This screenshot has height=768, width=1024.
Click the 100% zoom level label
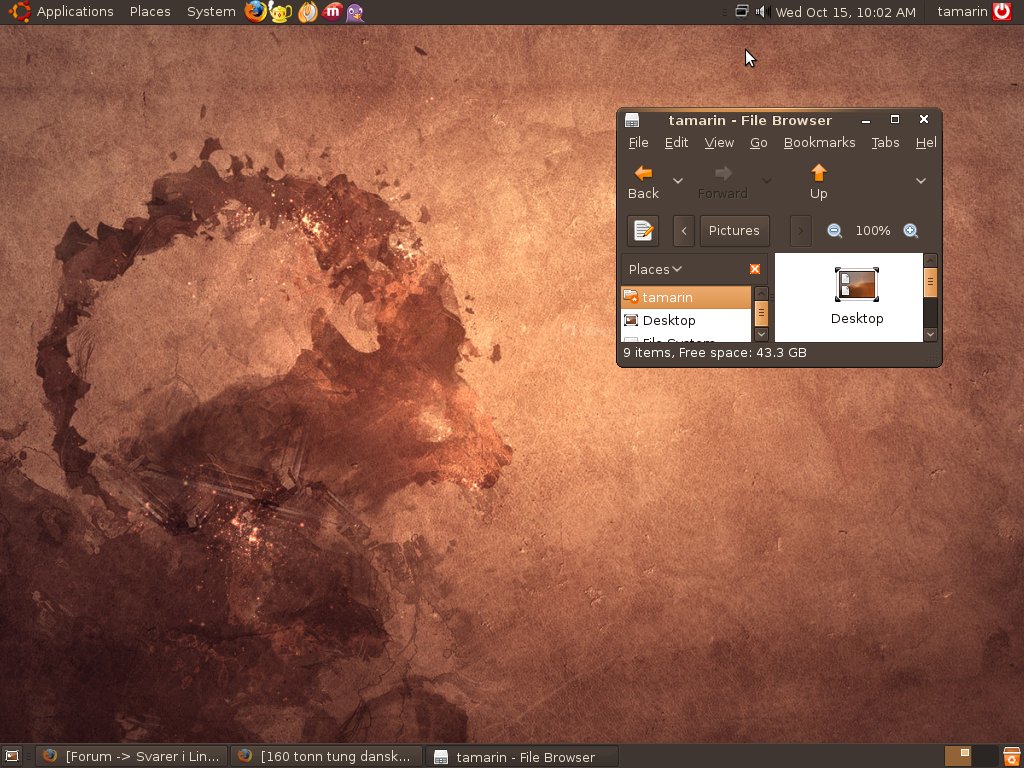coord(872,231)
